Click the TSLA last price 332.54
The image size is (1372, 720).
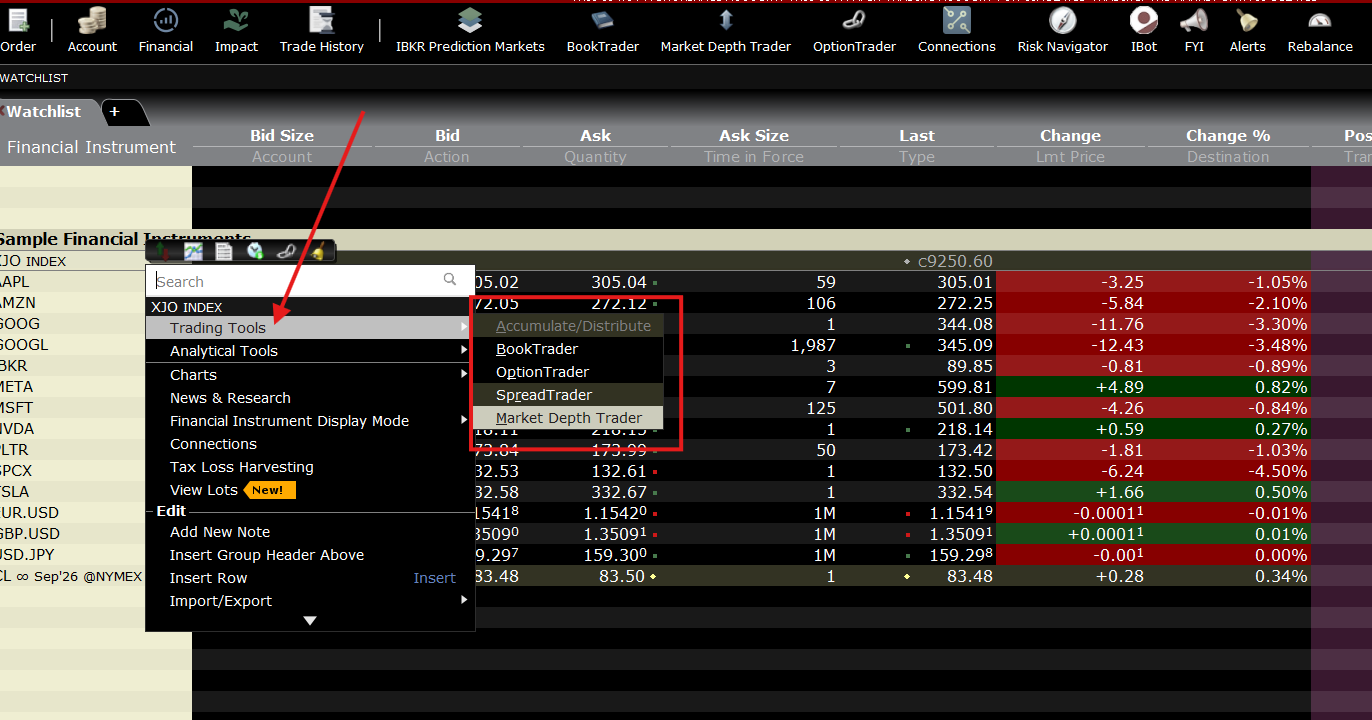[x=965, y=492]
